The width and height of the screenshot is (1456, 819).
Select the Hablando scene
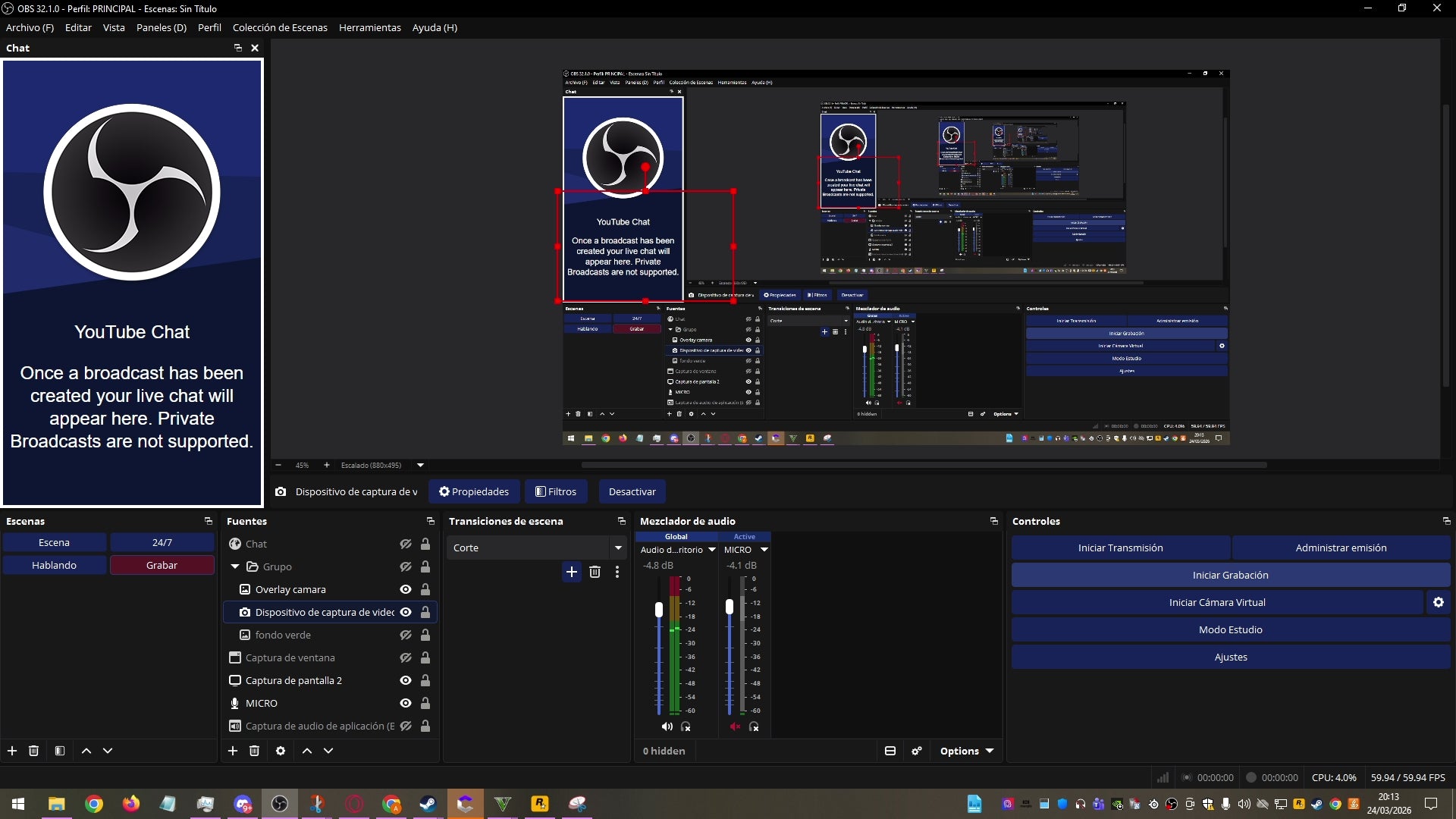click(x=54, y=565)
